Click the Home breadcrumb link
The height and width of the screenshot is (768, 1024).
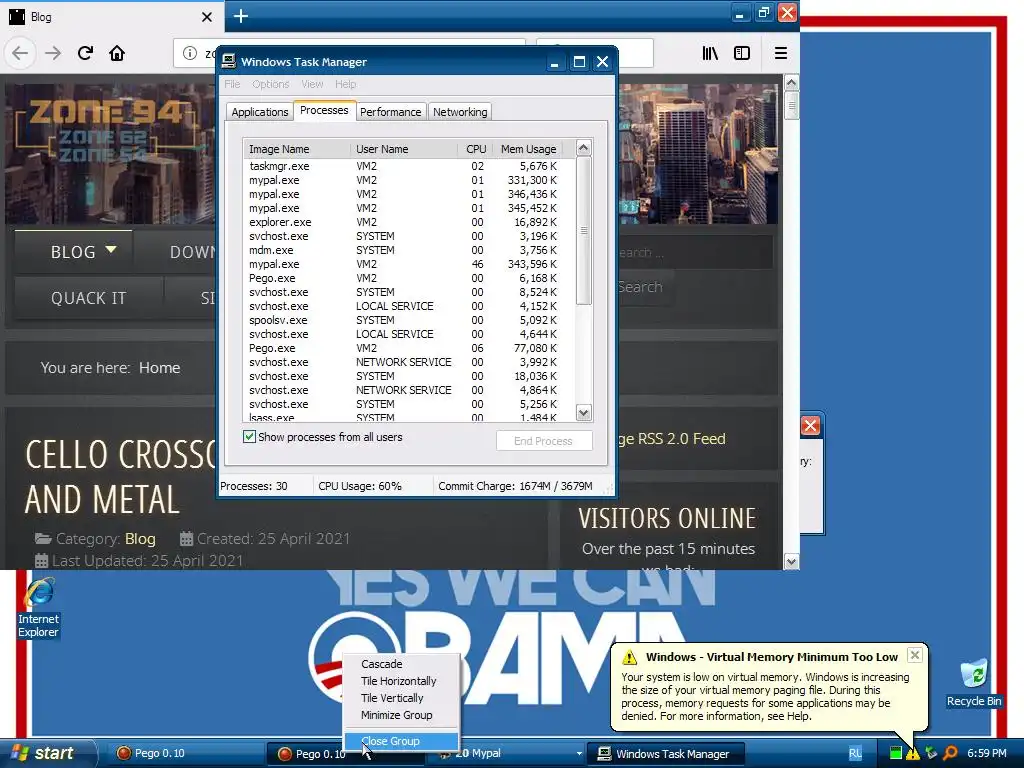(159, 368)
